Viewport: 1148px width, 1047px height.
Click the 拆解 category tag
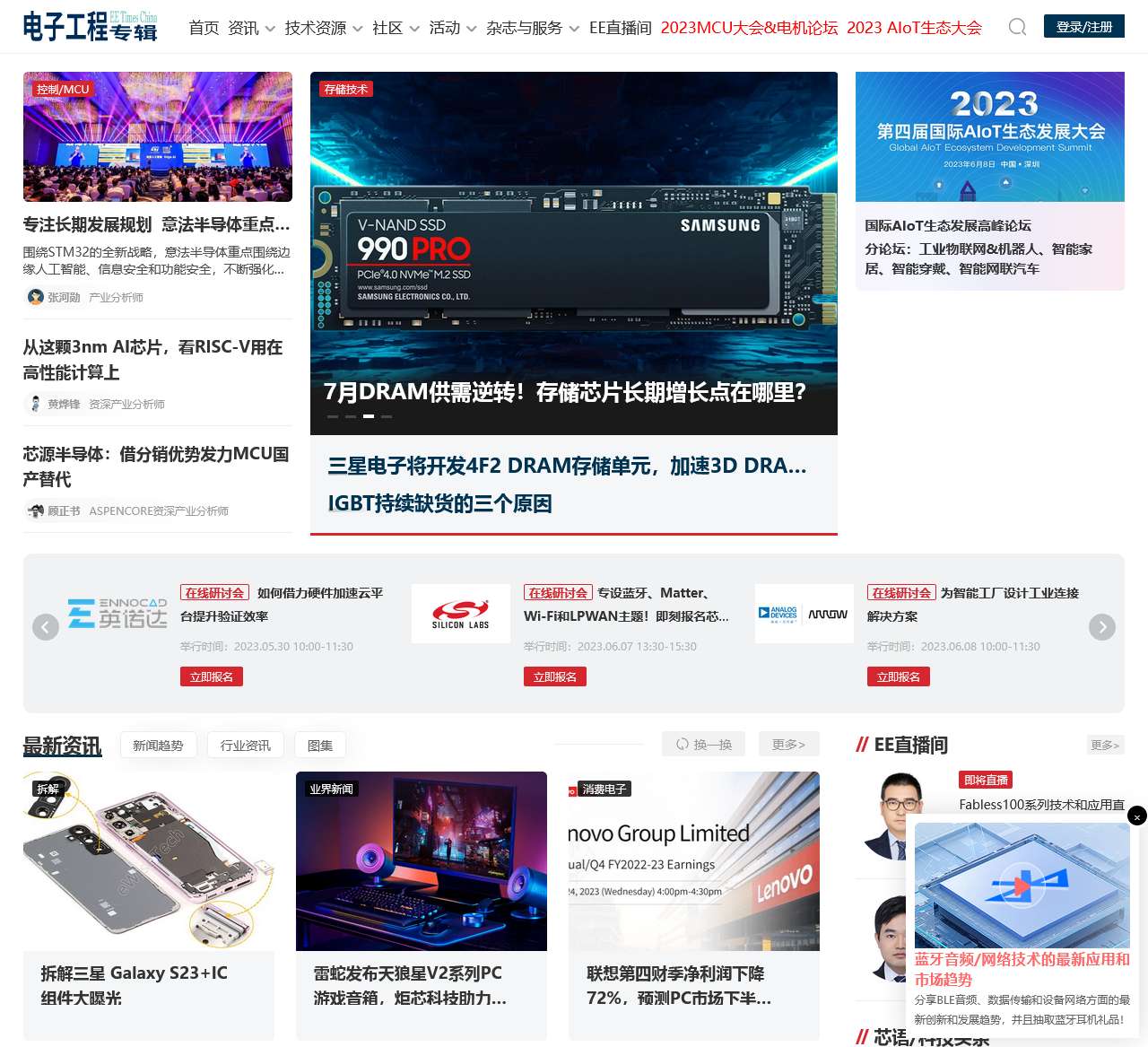[48, 789]
